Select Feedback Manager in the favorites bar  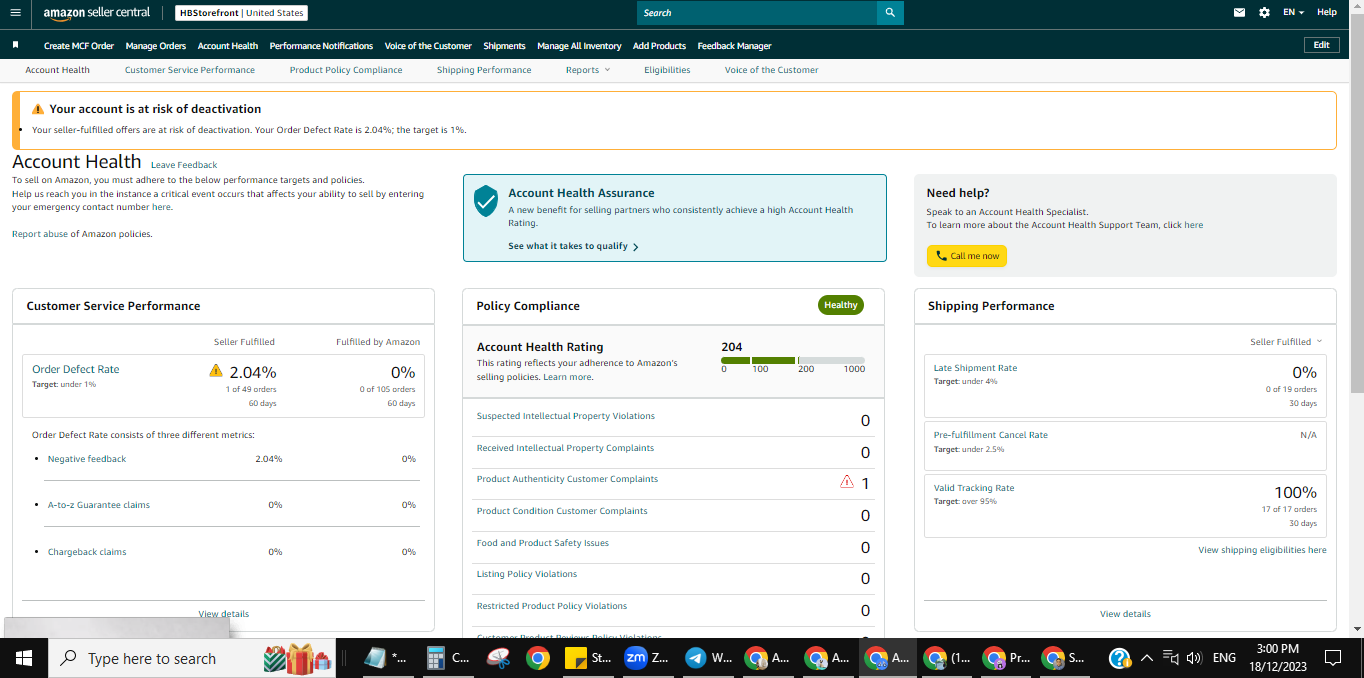pyautogui.click(x=734, y=46)
